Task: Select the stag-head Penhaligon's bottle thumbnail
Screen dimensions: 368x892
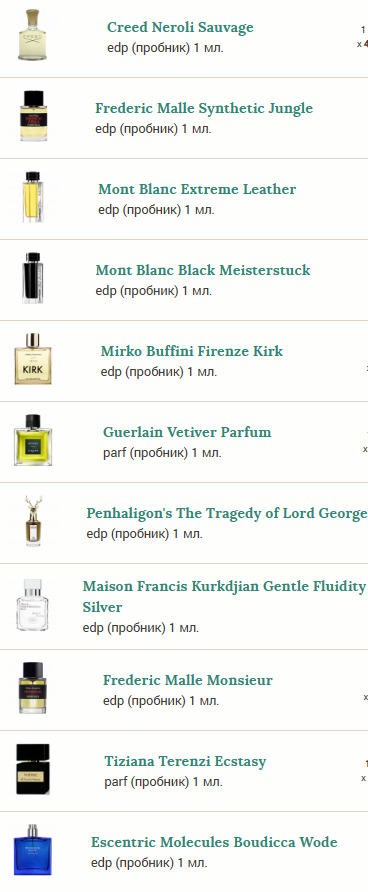Action: [x=33, y=521]
